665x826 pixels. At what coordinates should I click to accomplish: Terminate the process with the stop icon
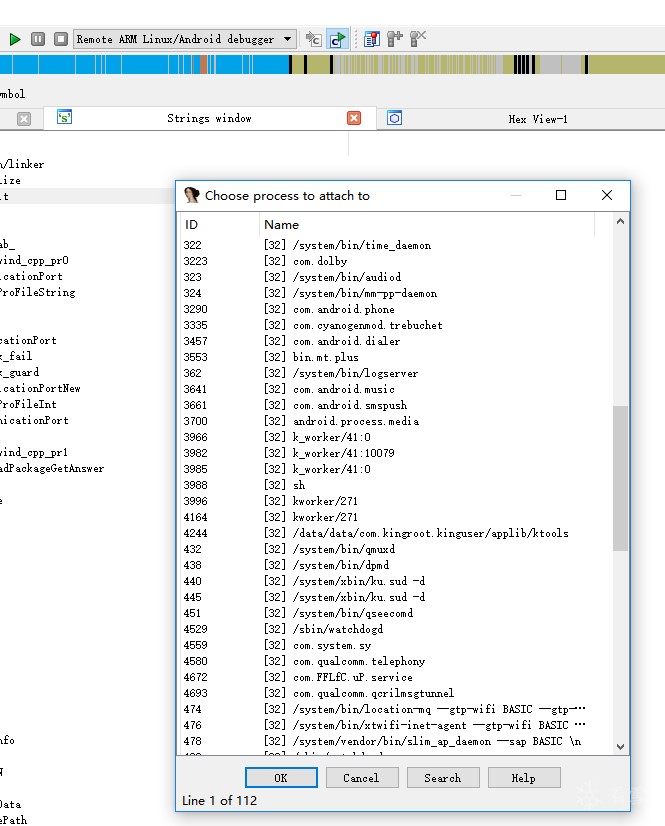click(x=61, y=39)
